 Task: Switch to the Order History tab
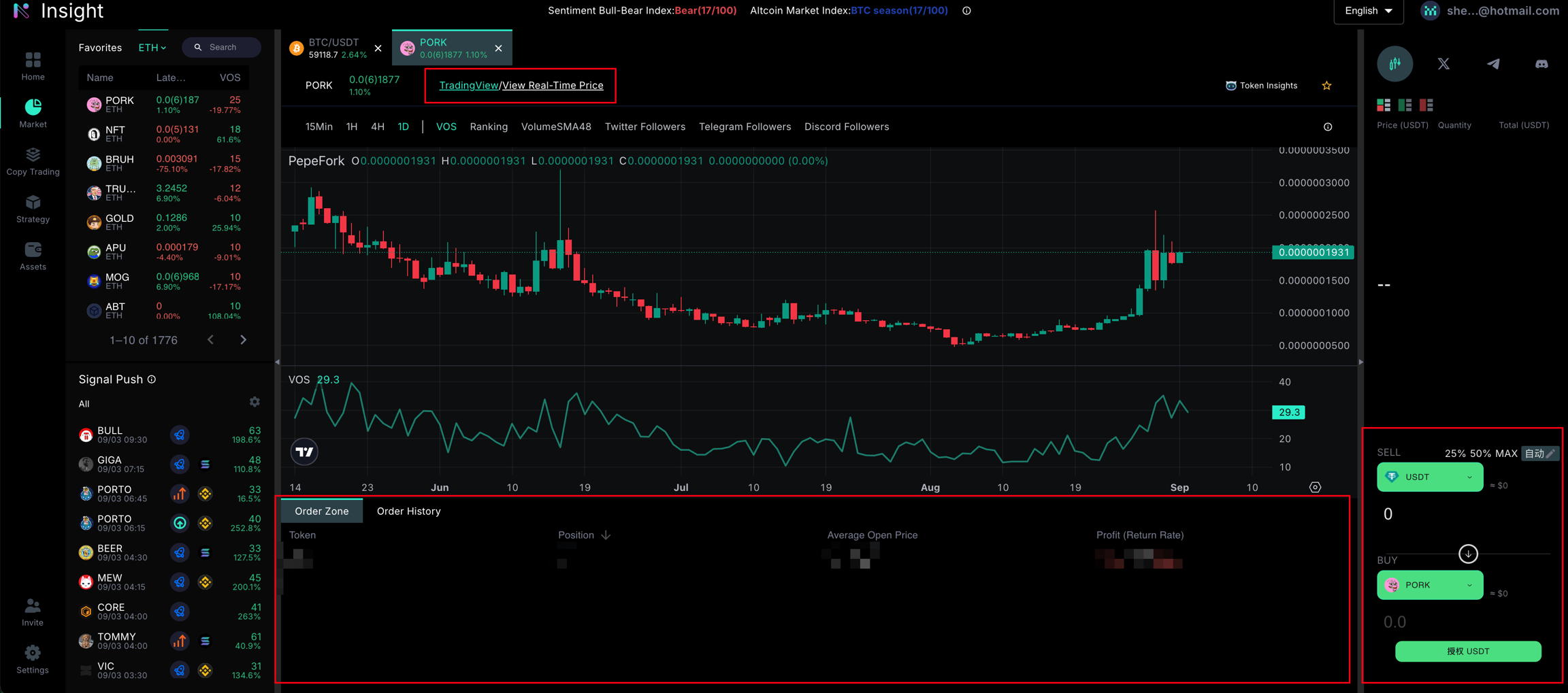(x=408, y=511)
